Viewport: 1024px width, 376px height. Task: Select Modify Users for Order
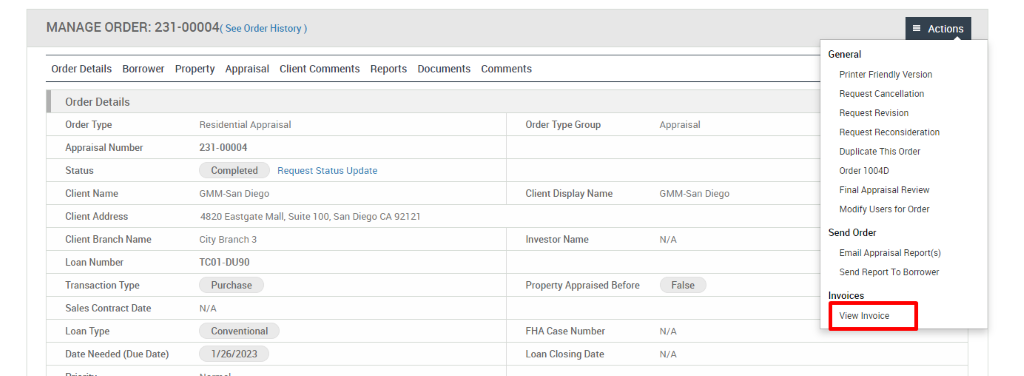coord(884,209)
